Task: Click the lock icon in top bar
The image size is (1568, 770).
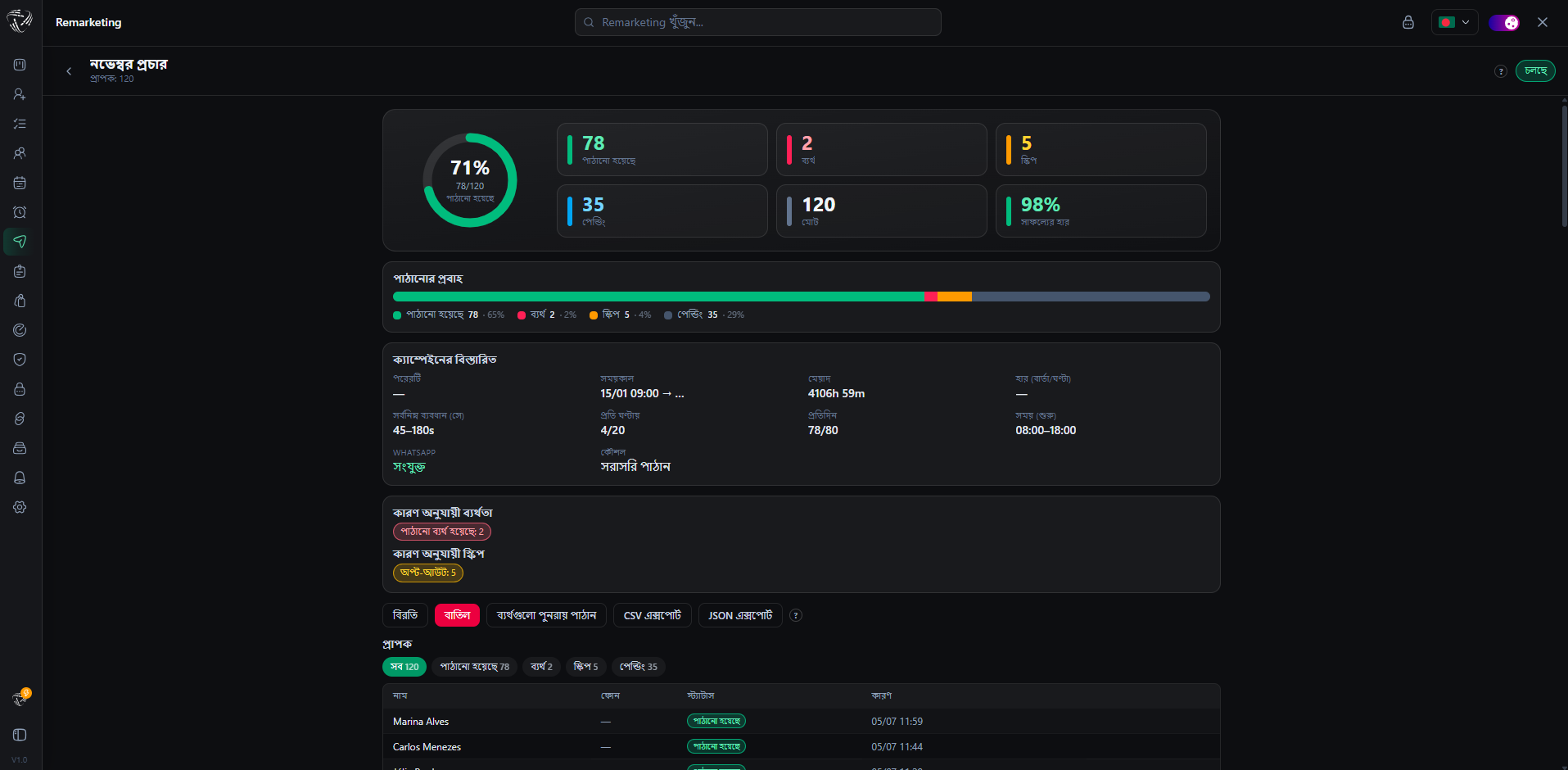Action: coord(1408,22)
